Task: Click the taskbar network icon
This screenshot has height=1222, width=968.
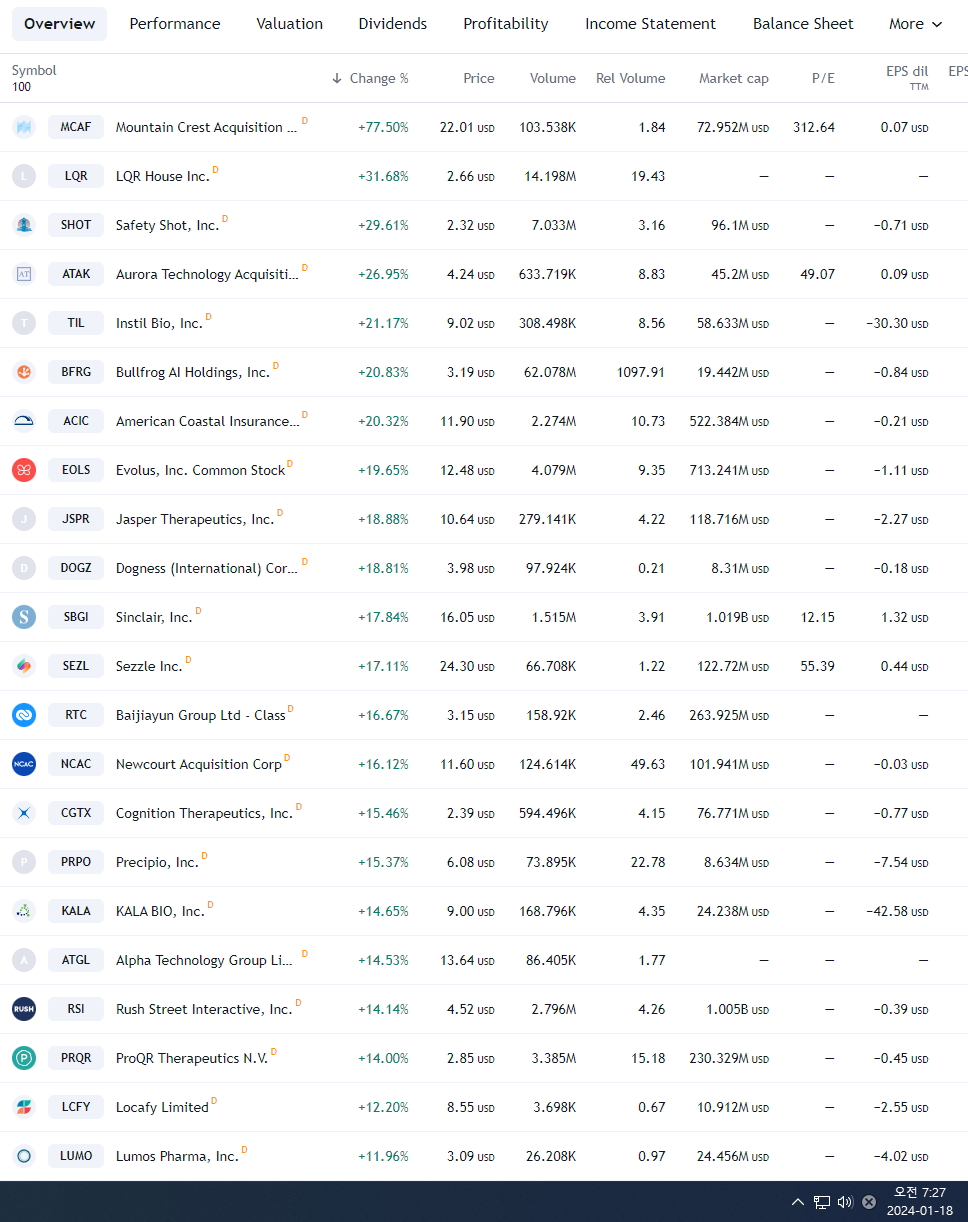Action: click(x=822, y=1202)
